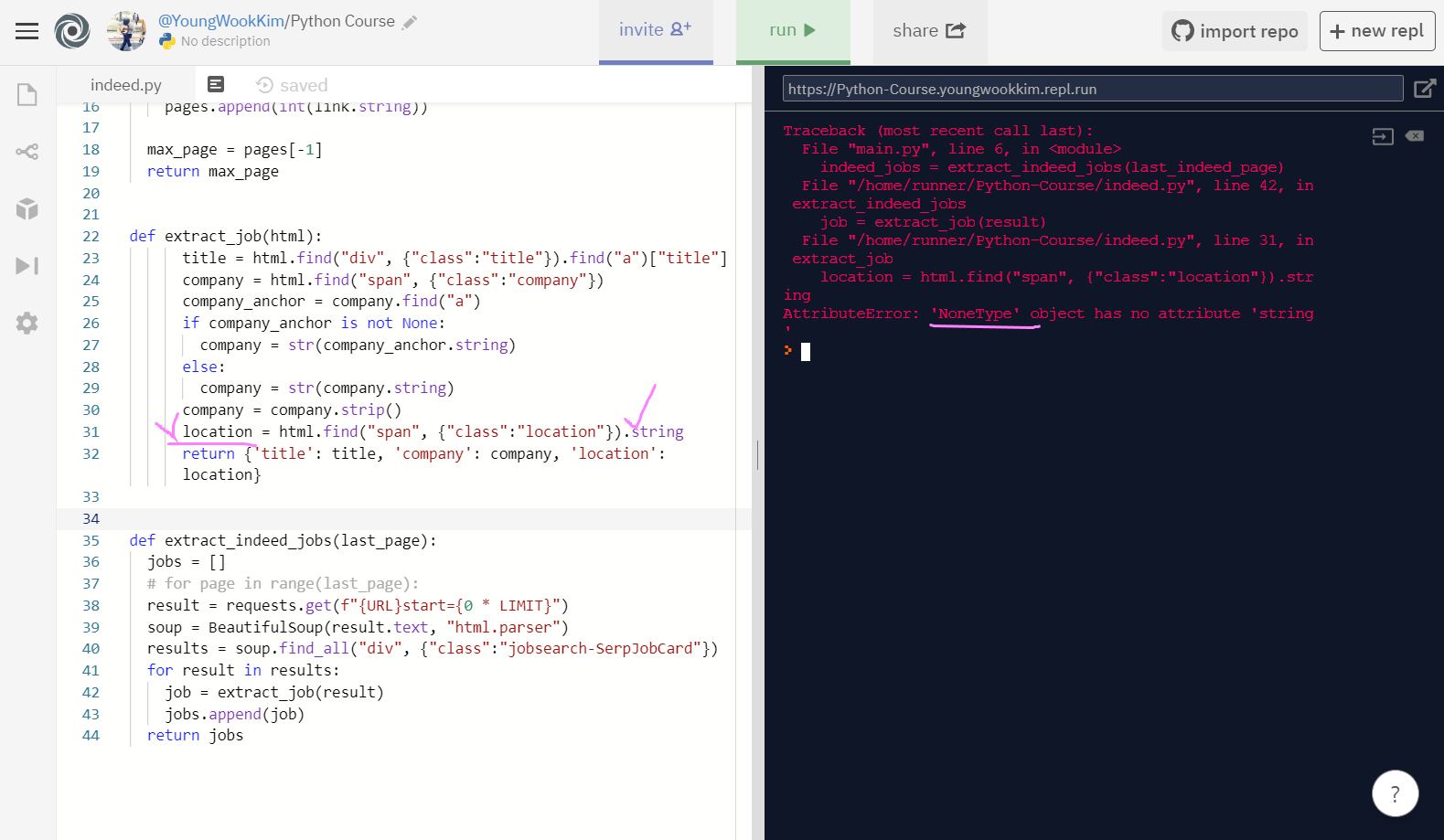Click 'AttributeError:' in the console traceback
1444x840 pixels.
coord(851,314)
